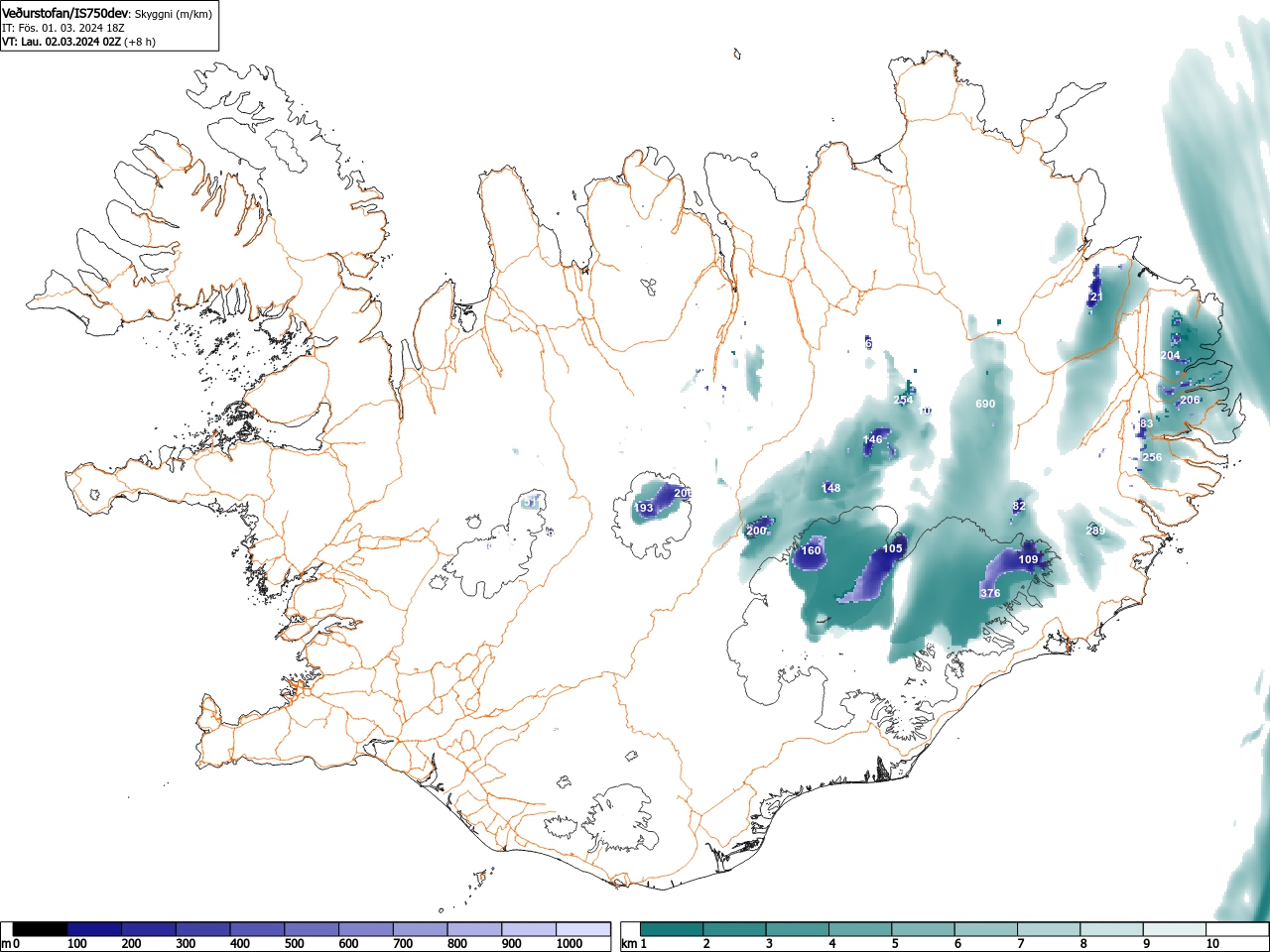The width and height of the screenshot is (1270, 952).
Task: Select the 105 label on the map
Action: [x=892, y=548]
